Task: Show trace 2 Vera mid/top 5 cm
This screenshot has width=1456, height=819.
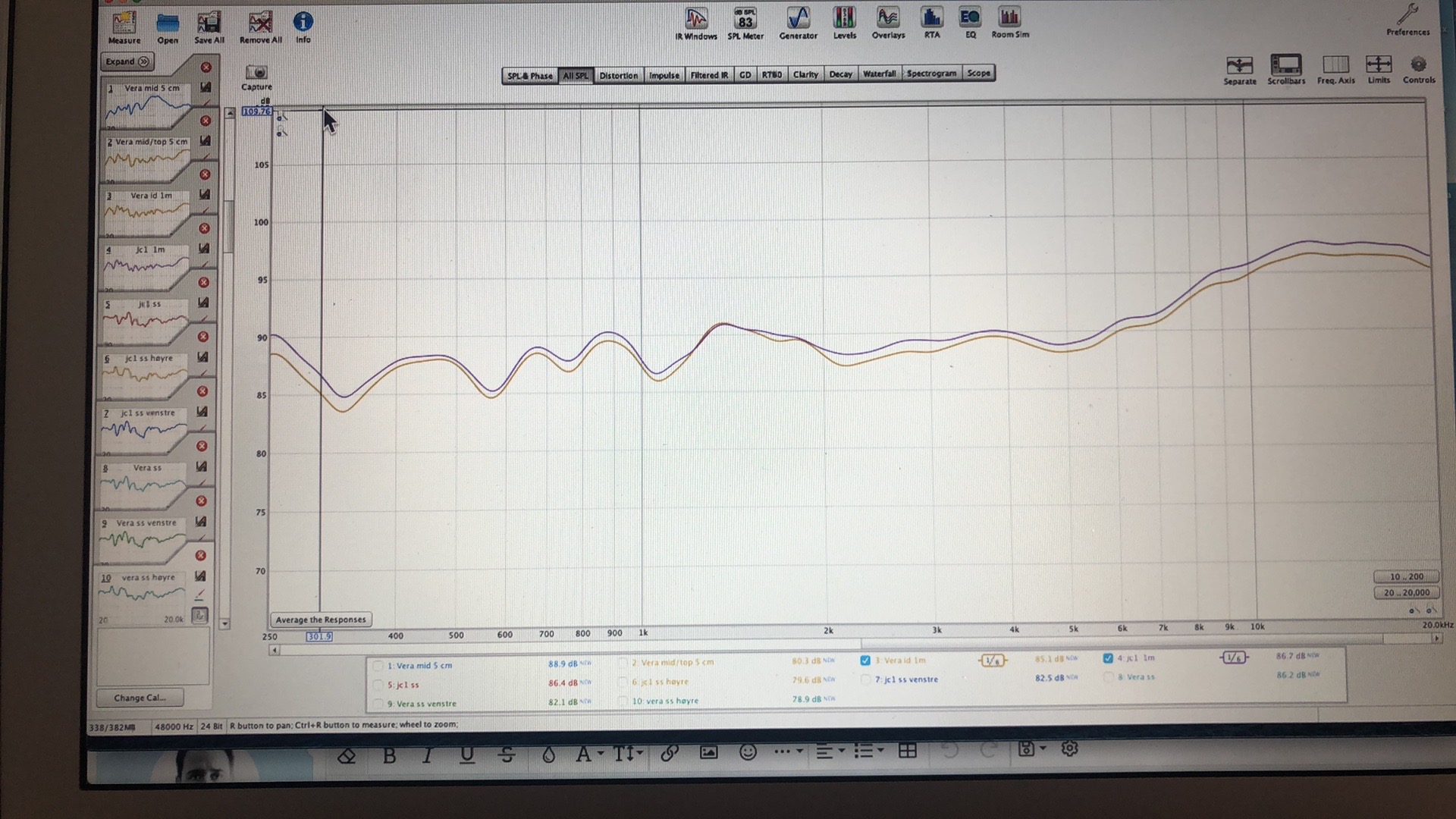Action: [x=623, y=662]
